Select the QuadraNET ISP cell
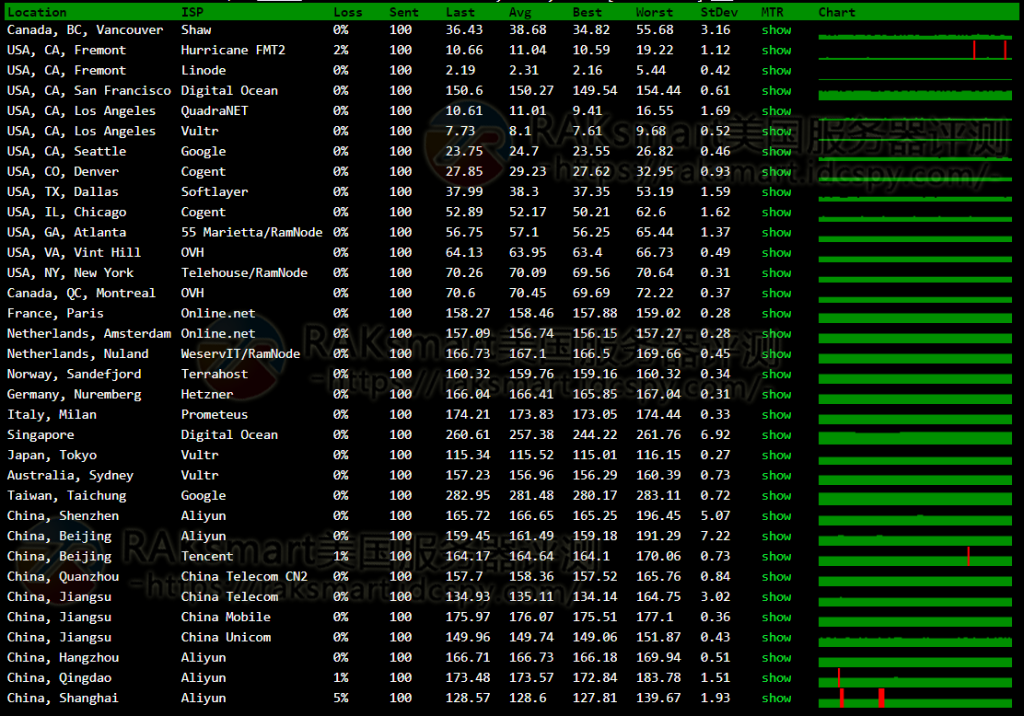Screen dimensions: 1024x716 [214, 111]
